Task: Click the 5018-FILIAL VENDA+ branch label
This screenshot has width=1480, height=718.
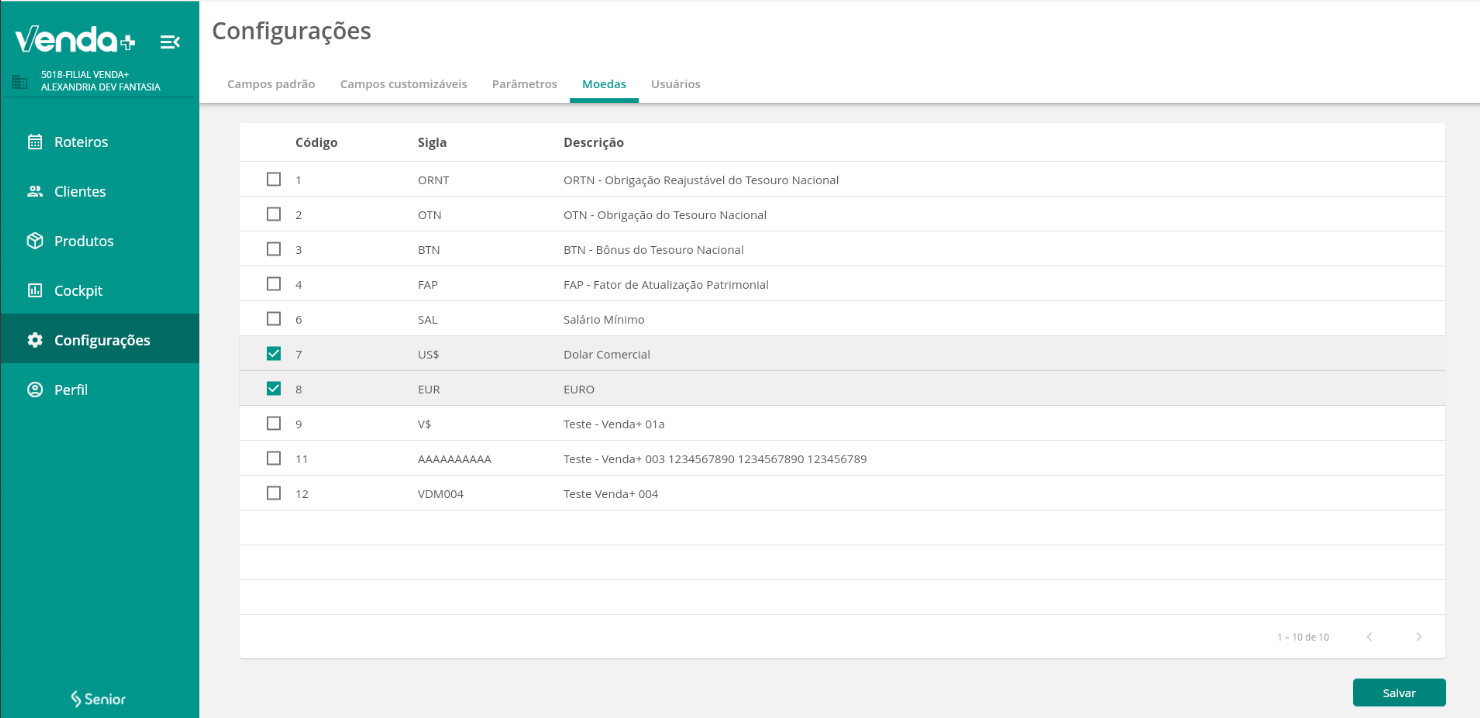Action: 100,81
